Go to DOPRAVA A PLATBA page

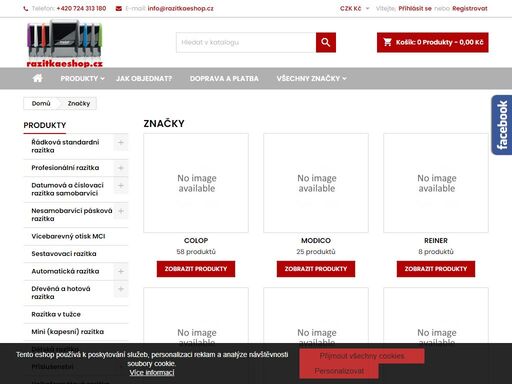[224, 79]
